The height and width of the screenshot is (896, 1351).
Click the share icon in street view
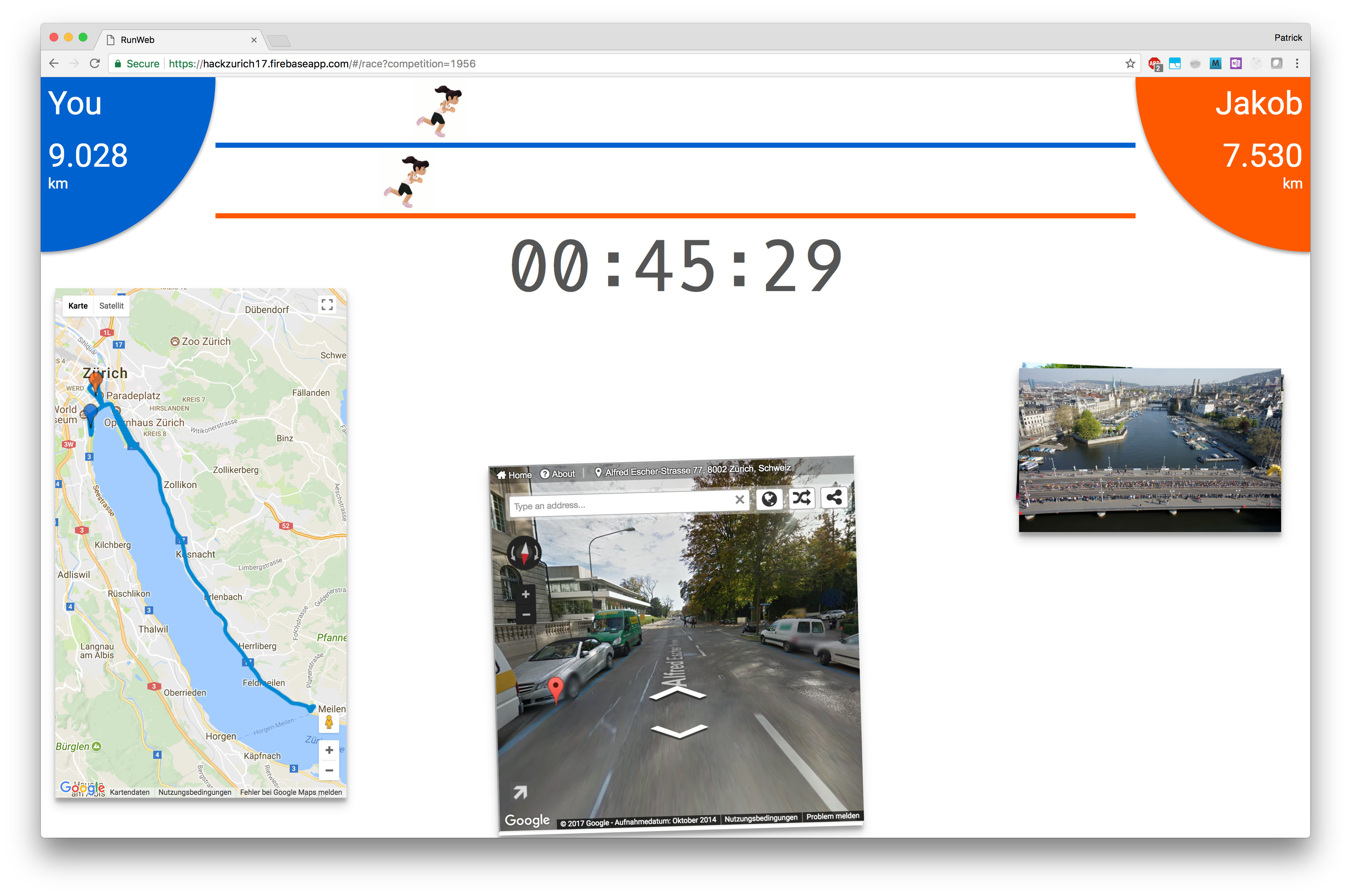834,497
